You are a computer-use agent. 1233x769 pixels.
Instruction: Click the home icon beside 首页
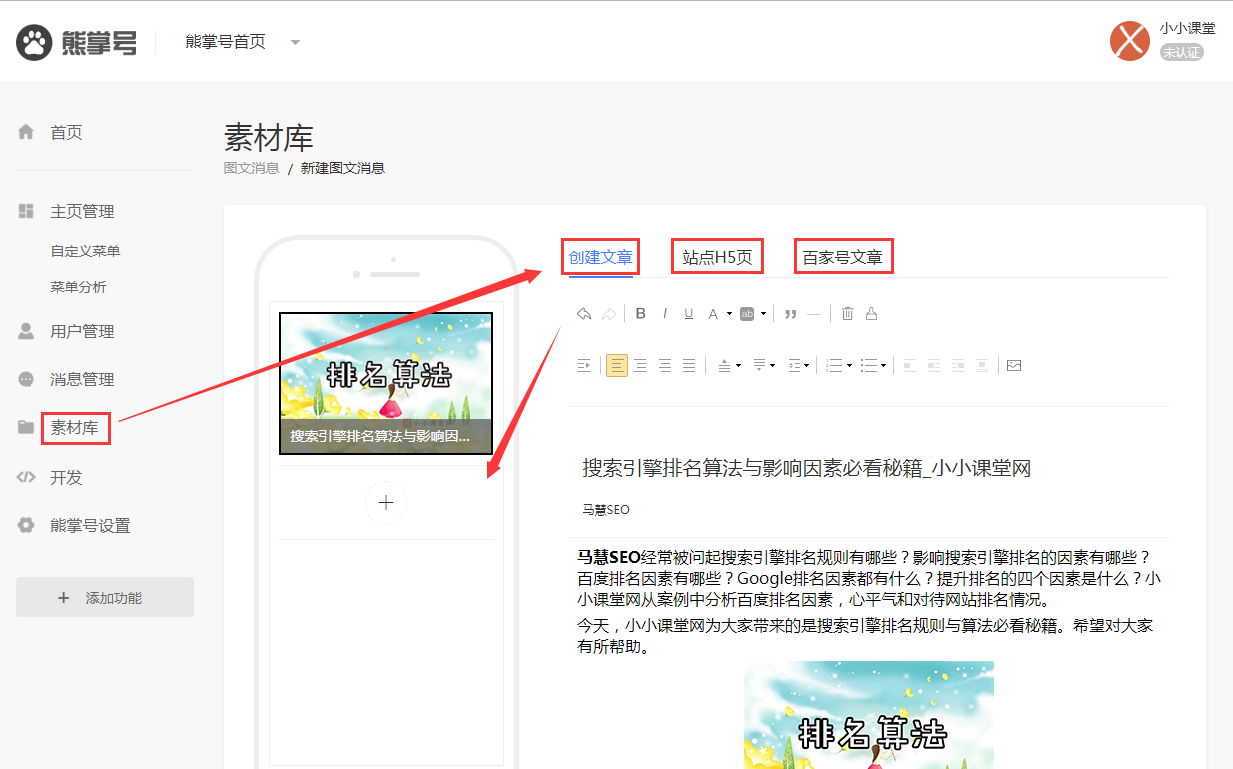[26, 132]
